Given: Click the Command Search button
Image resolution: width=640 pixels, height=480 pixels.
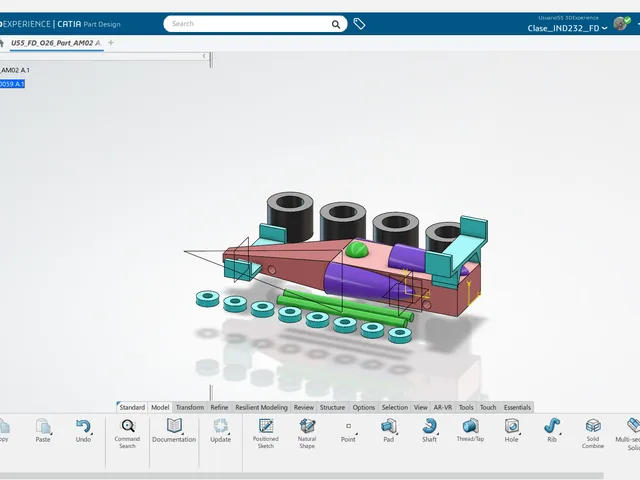Looking at the screenshot, I should 127,433.
